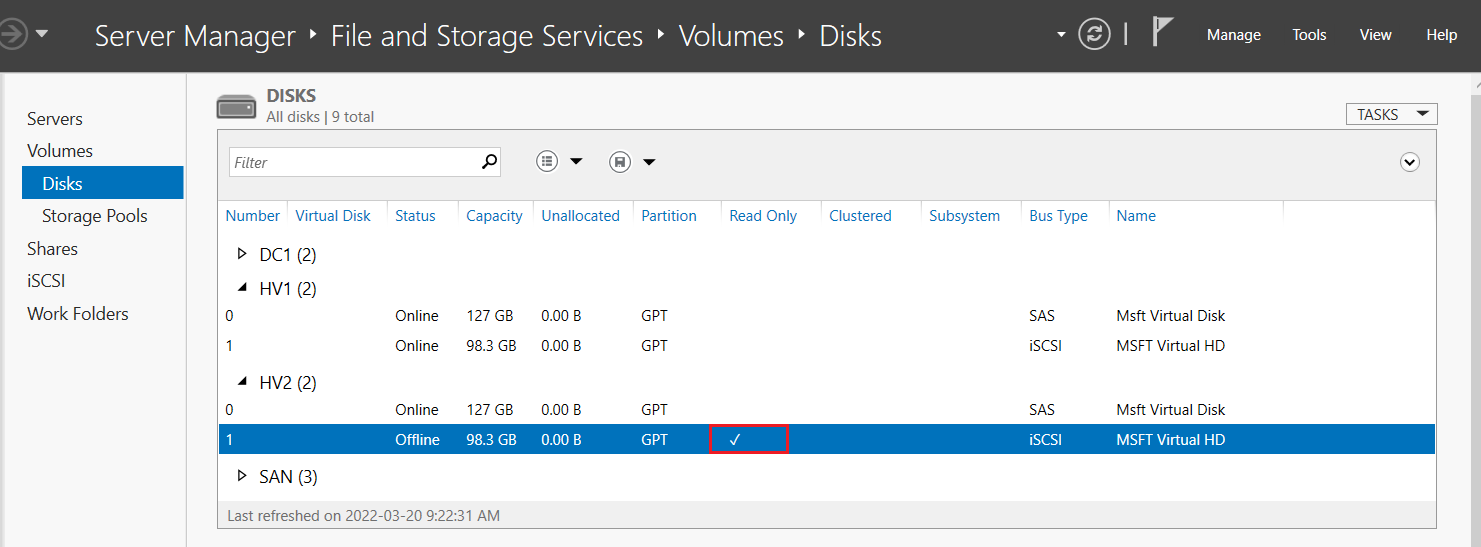Go to Storage Pools in sidebar

pyautogui.click(x=94, y=216)
